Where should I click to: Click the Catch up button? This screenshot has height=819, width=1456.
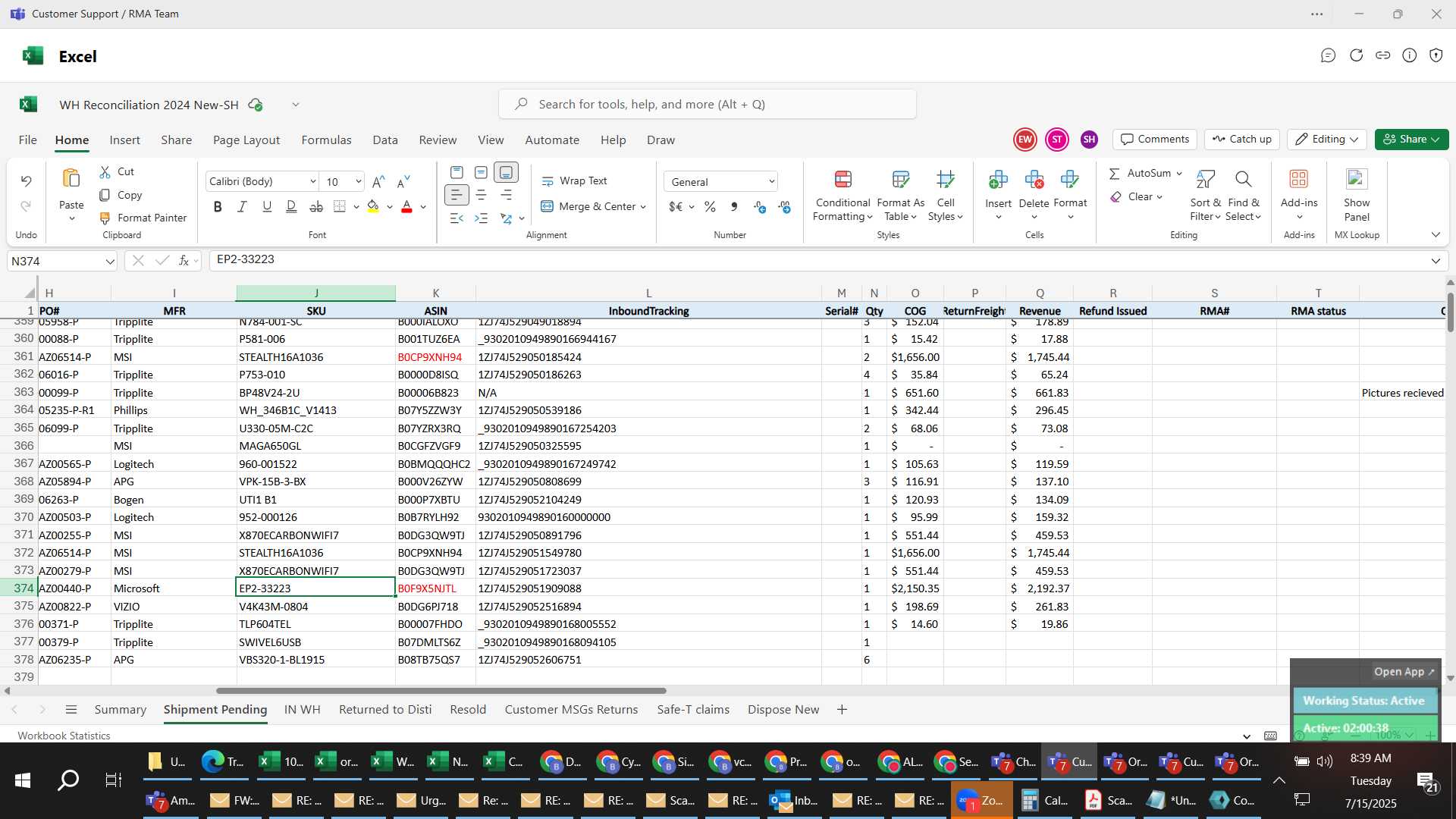[x=1241, y=140]
